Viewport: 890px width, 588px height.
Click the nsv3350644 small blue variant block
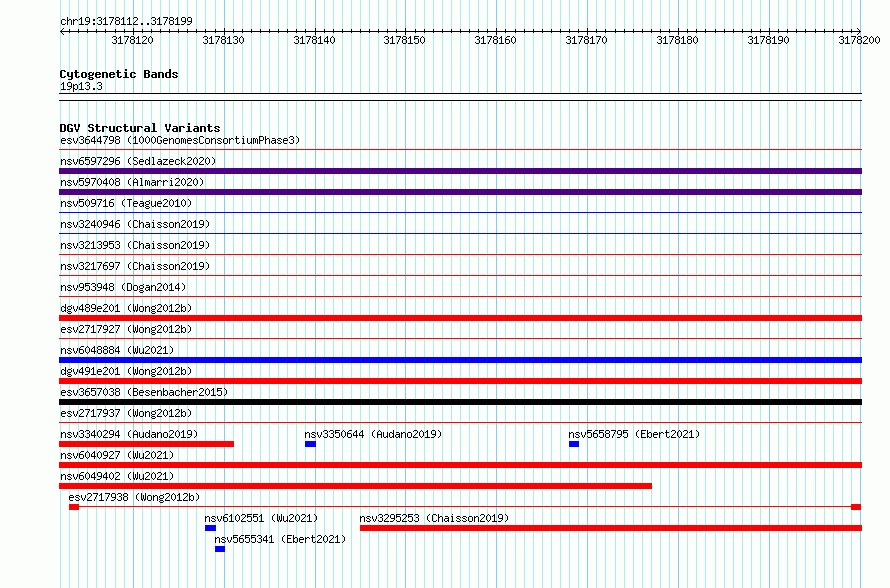pyautogui.click(x=310, y=444)
